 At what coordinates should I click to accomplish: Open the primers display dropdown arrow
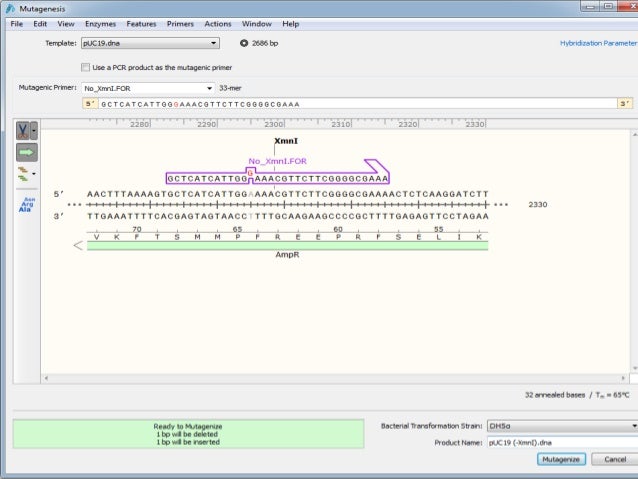click(34, 174)
